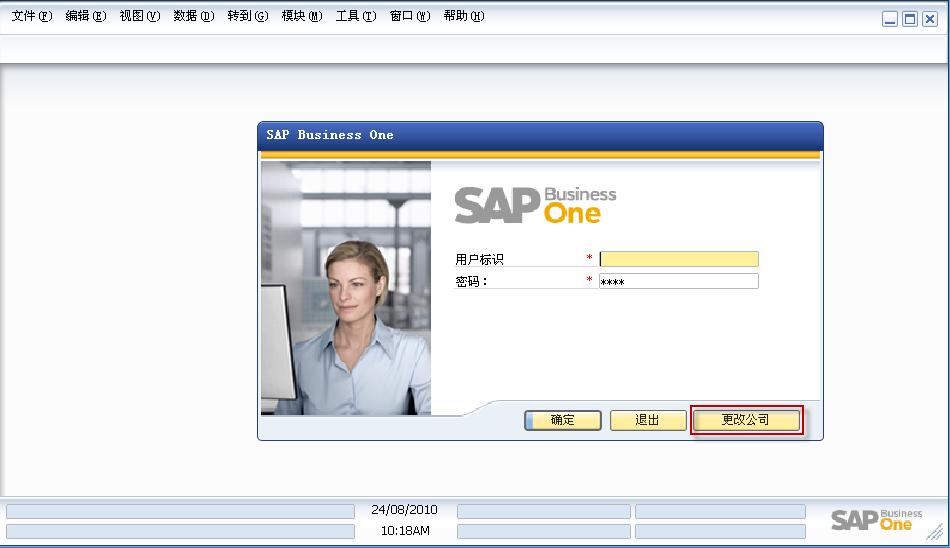Open the 数据 (D) menu
The height and width of the screenshot is (548, 950).
(194, 16)
